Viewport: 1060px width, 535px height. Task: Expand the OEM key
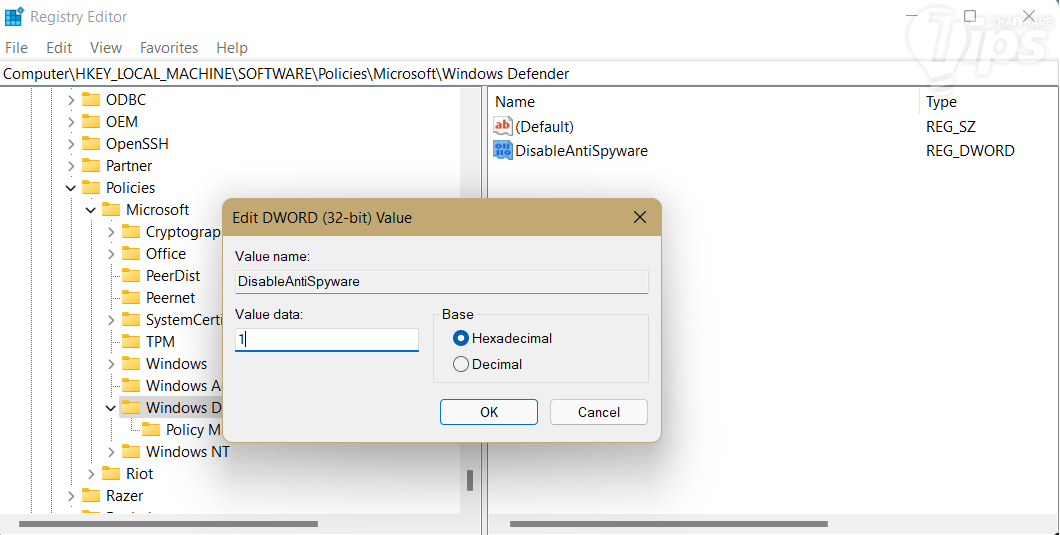[x=71, y=122]
